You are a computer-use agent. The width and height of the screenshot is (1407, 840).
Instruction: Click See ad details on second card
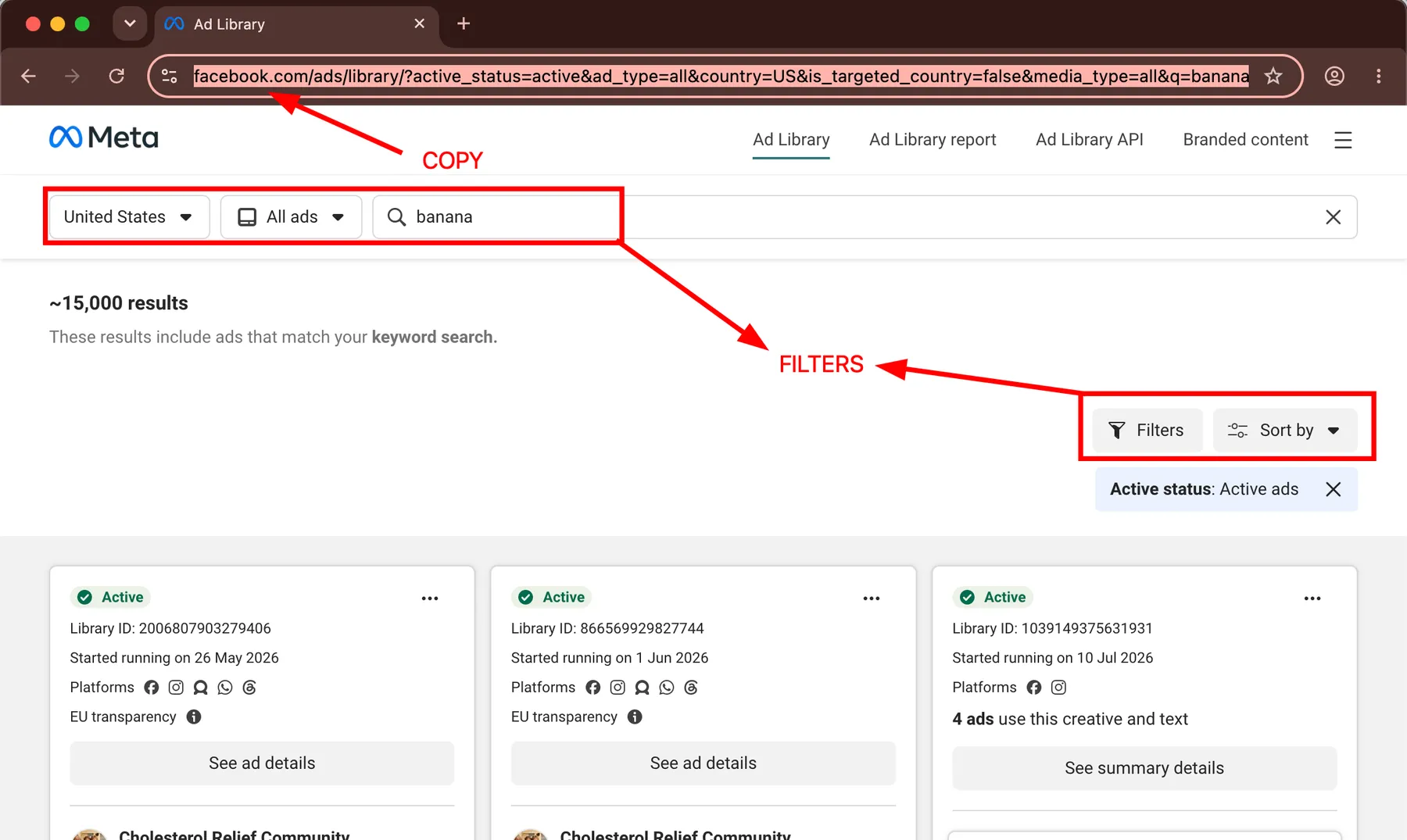703,763
